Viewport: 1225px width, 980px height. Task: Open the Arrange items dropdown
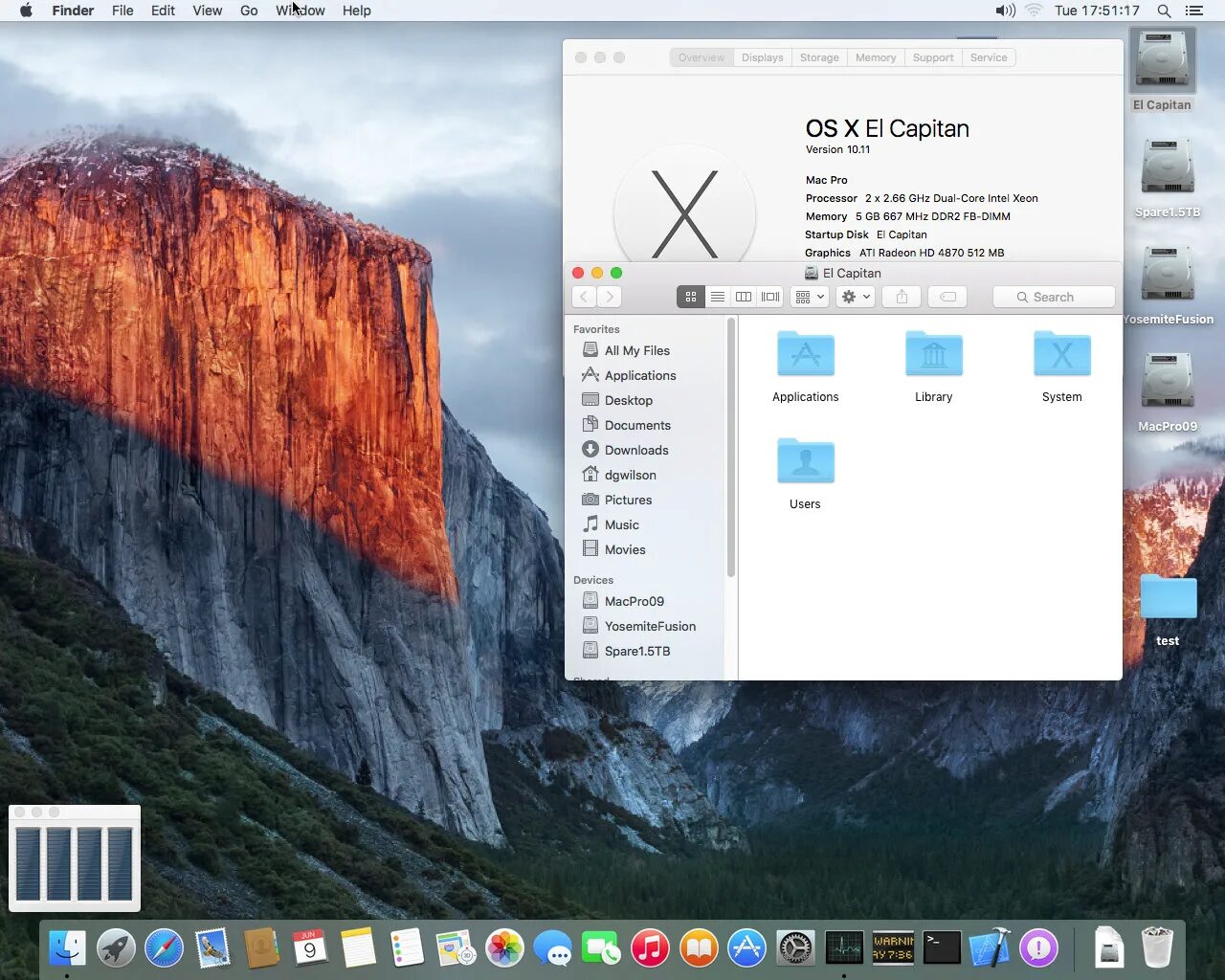pyautogui.click(x=809, y=297)
